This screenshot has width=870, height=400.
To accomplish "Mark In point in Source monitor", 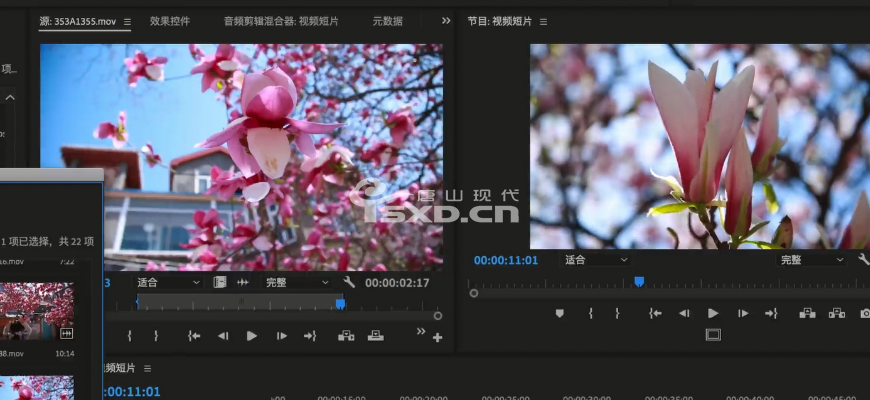I will 129,336.
